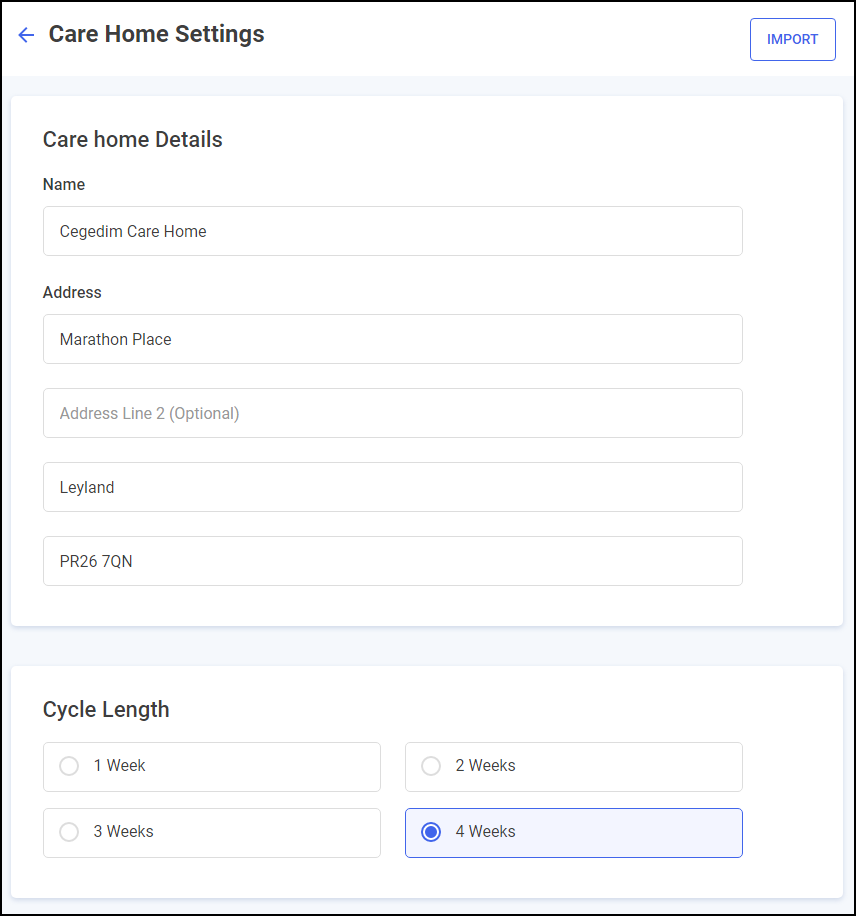Click the '4 Weeks' option label text
The width and height of the screenshot is (856, 916).
[x=485, y=832]
